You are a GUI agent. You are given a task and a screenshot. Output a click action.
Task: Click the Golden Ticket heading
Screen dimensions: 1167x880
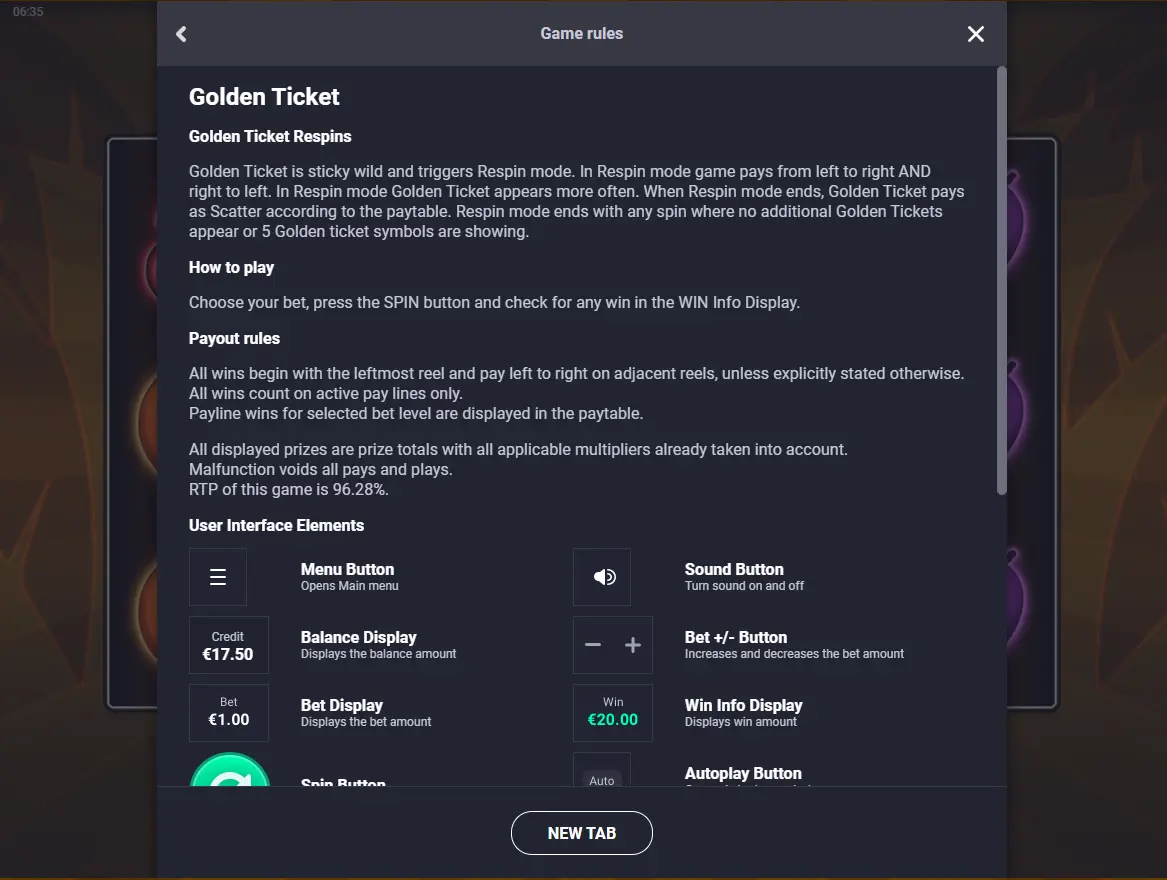coord(264,97)
